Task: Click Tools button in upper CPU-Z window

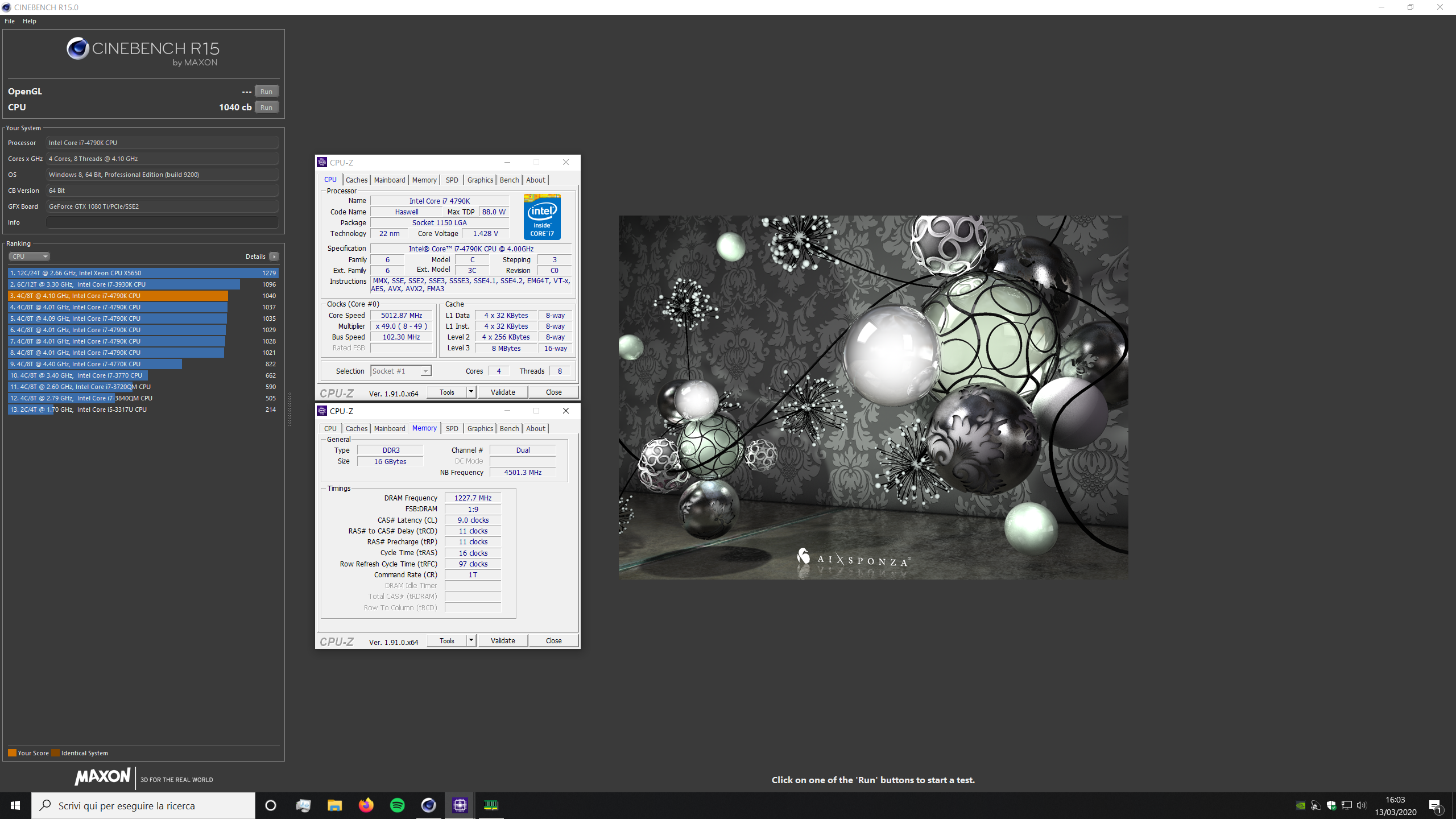Action: click(x=447, y=392)
